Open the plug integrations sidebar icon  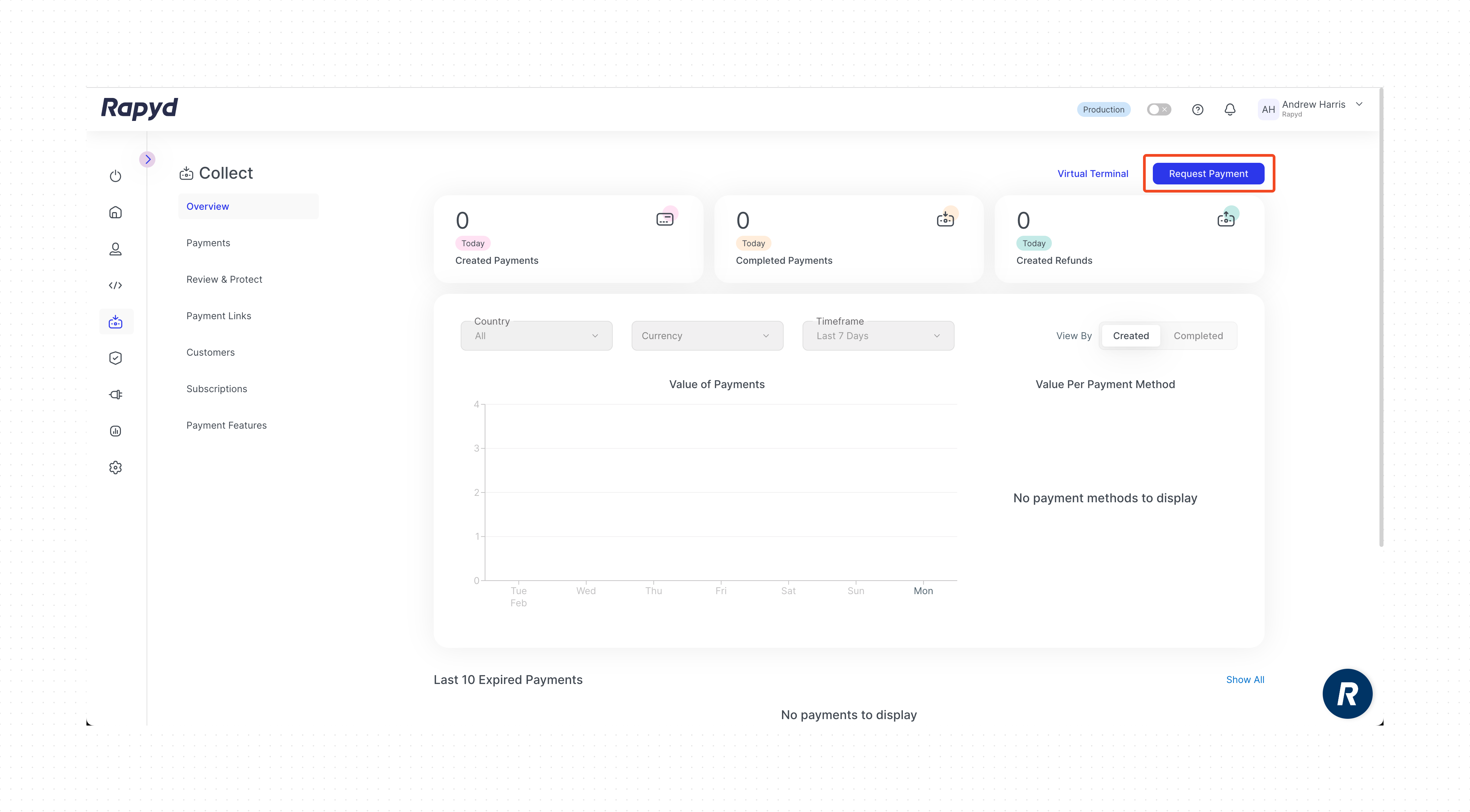pyautogui.click(x=115, y=395)
